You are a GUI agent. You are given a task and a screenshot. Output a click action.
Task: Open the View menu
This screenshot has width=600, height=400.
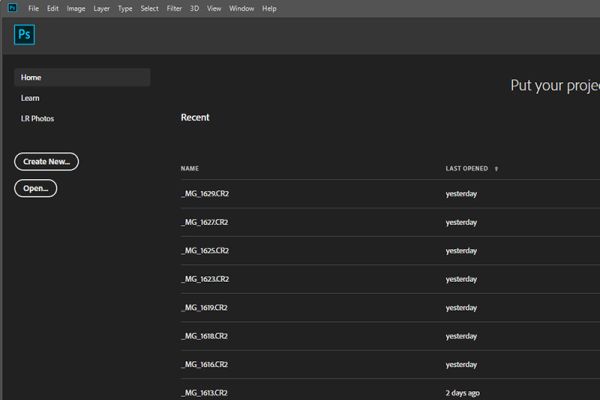tap(214, 8)
